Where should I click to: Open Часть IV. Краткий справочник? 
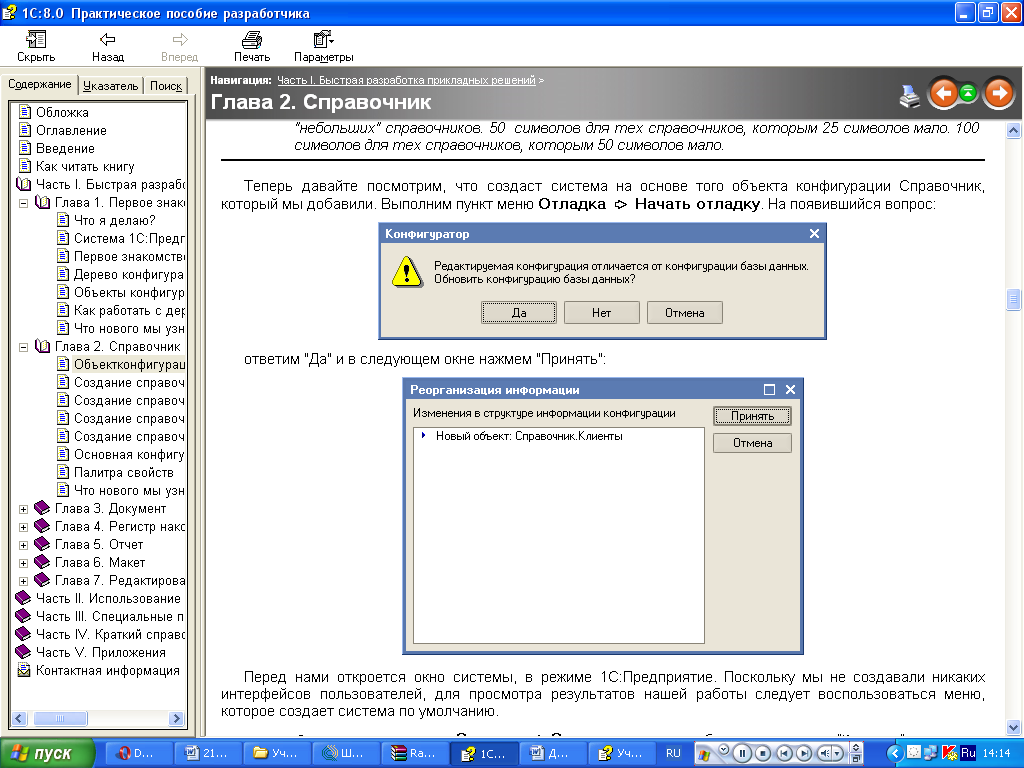tap(110, 635)
